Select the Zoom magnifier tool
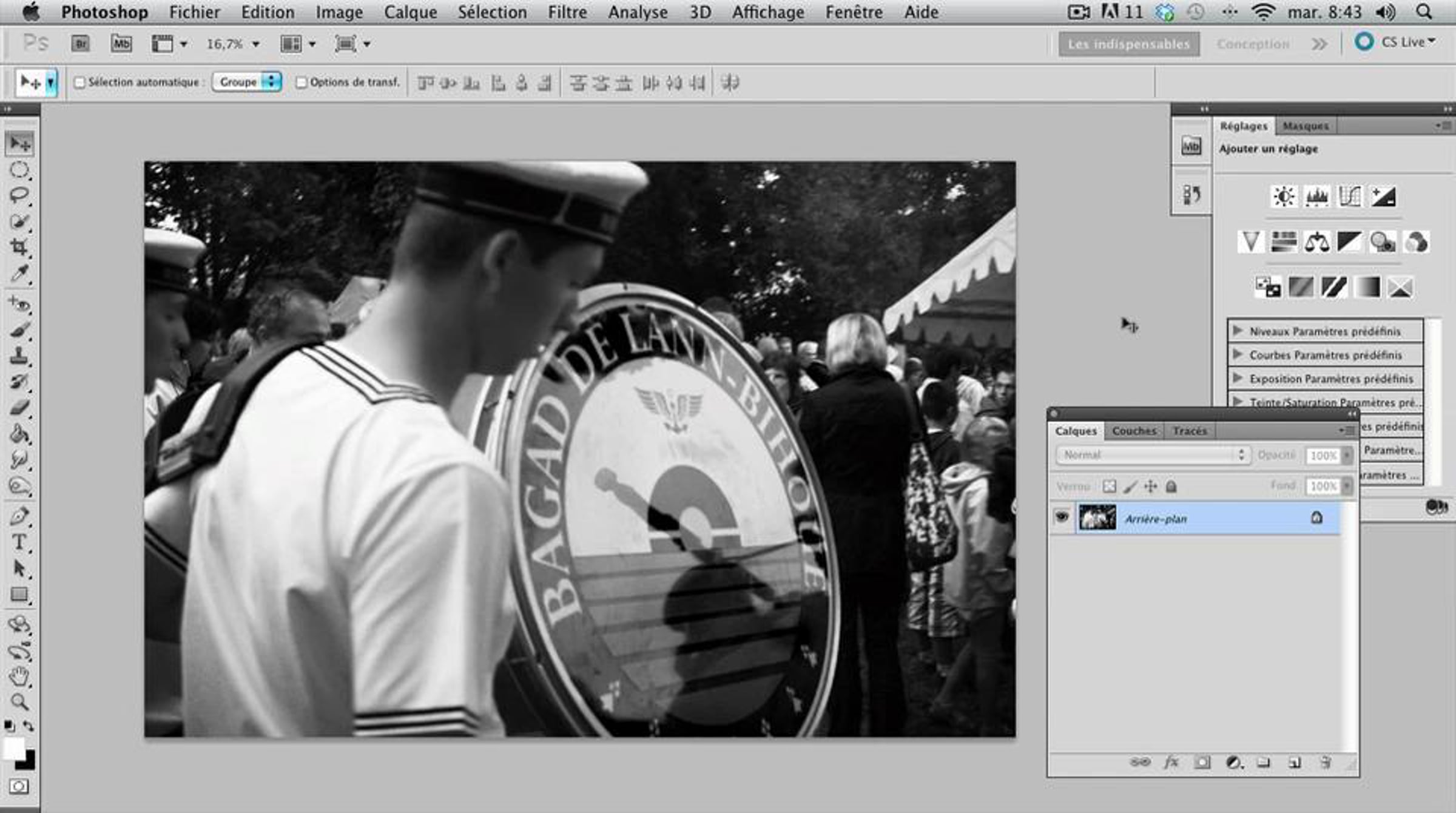 19,702
